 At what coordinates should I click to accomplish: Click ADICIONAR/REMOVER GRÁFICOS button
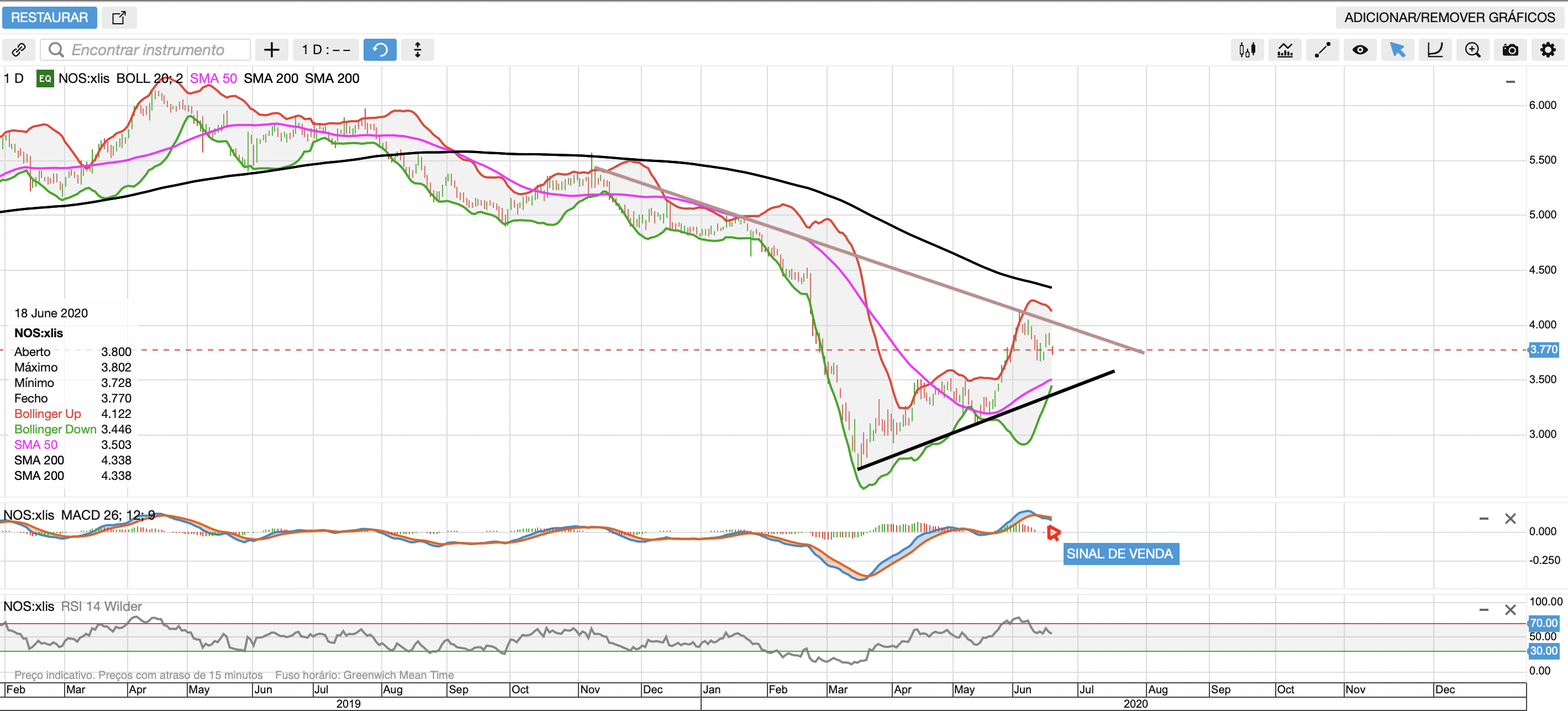click(x=1449, y=18)
